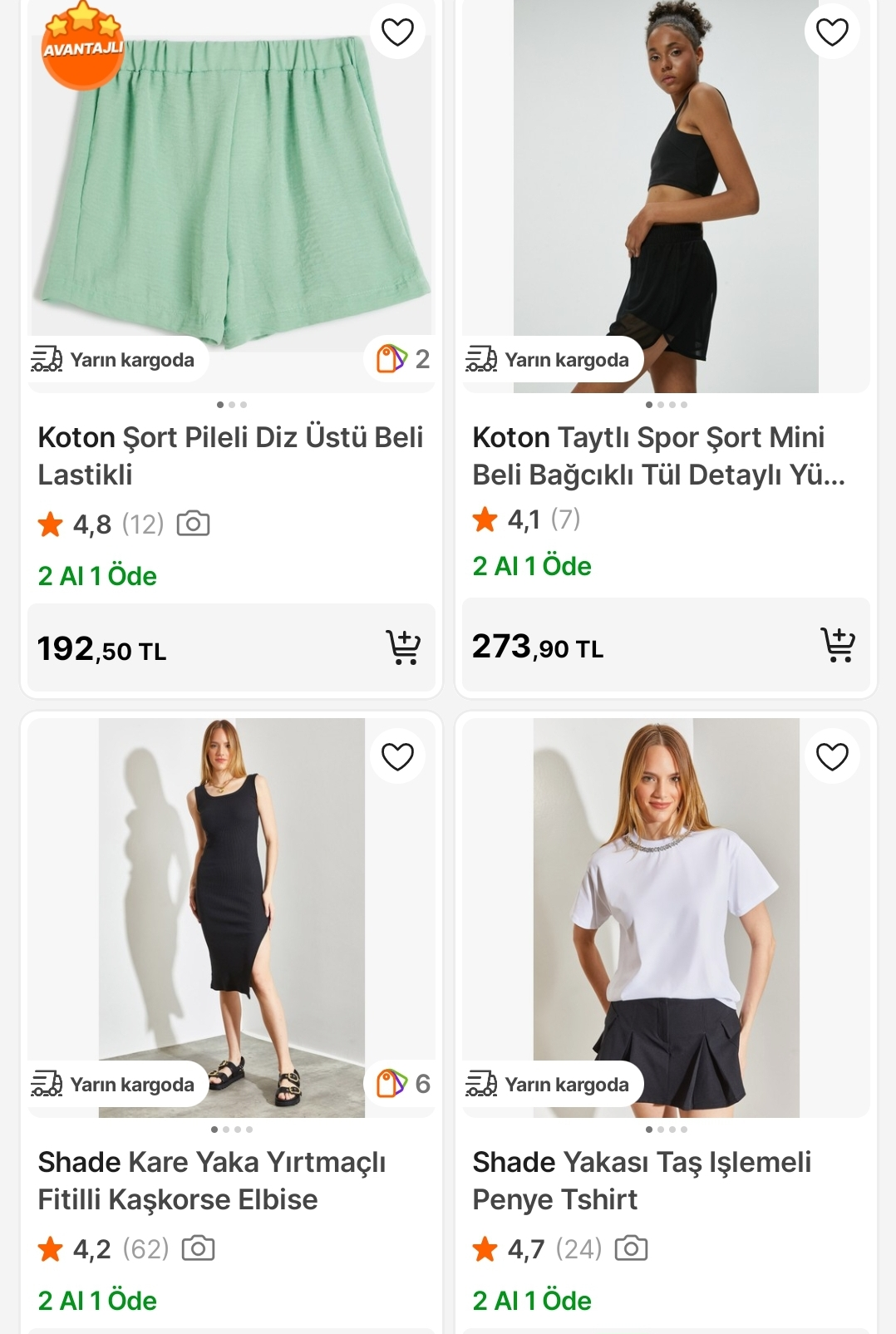
Task: Open color variants icon on green shorts
Action: coord(402,359)
